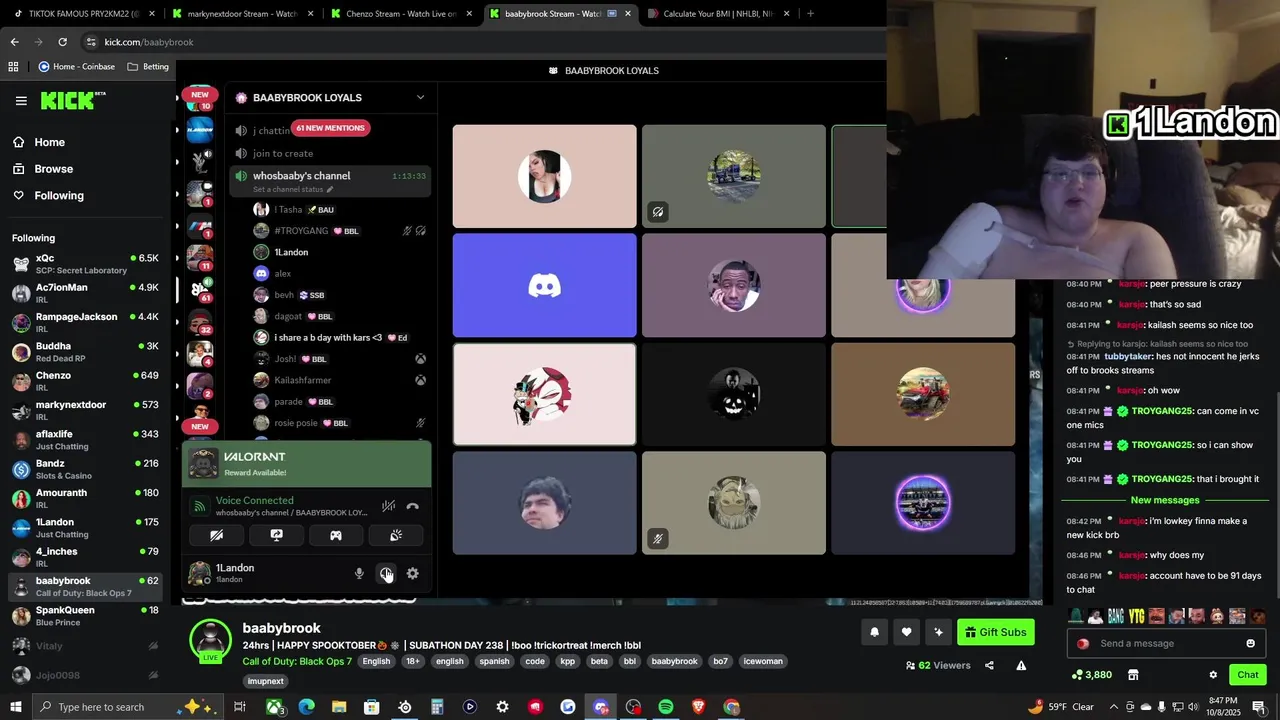Select user 'rosie posie' in voice list
This screenshot has height=720, width=1280.
(x=296, y=423)
